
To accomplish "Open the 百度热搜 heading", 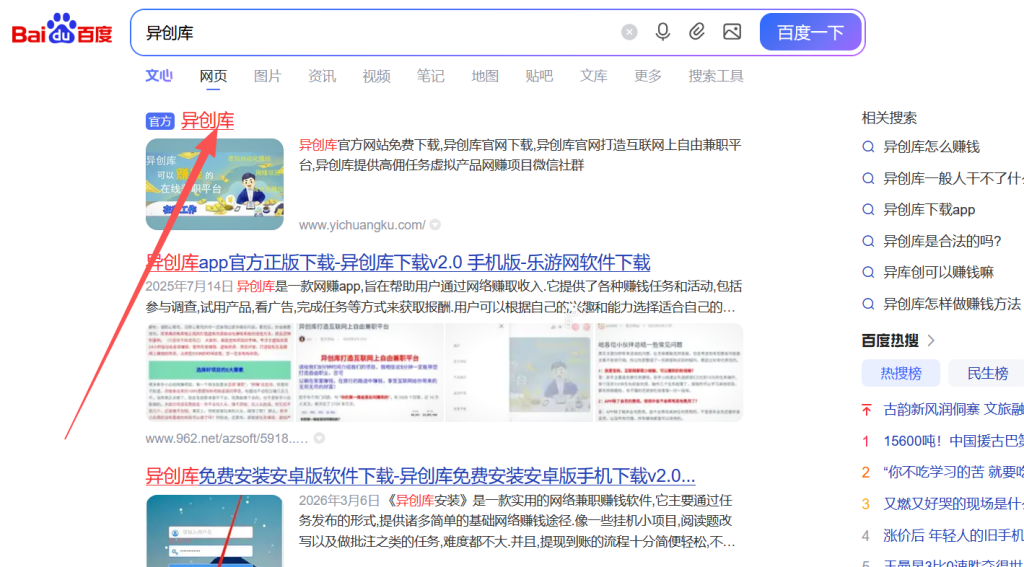I will click(x=890, y=340).
